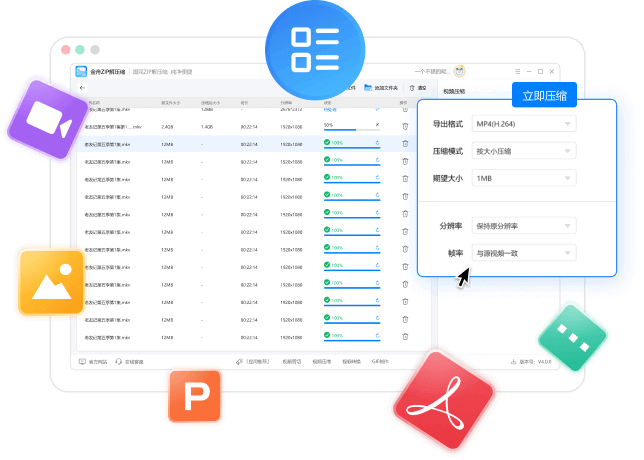Click the back arrow in the toolbar
Viewport: 644px width, 460px height.
coord(82,88)
